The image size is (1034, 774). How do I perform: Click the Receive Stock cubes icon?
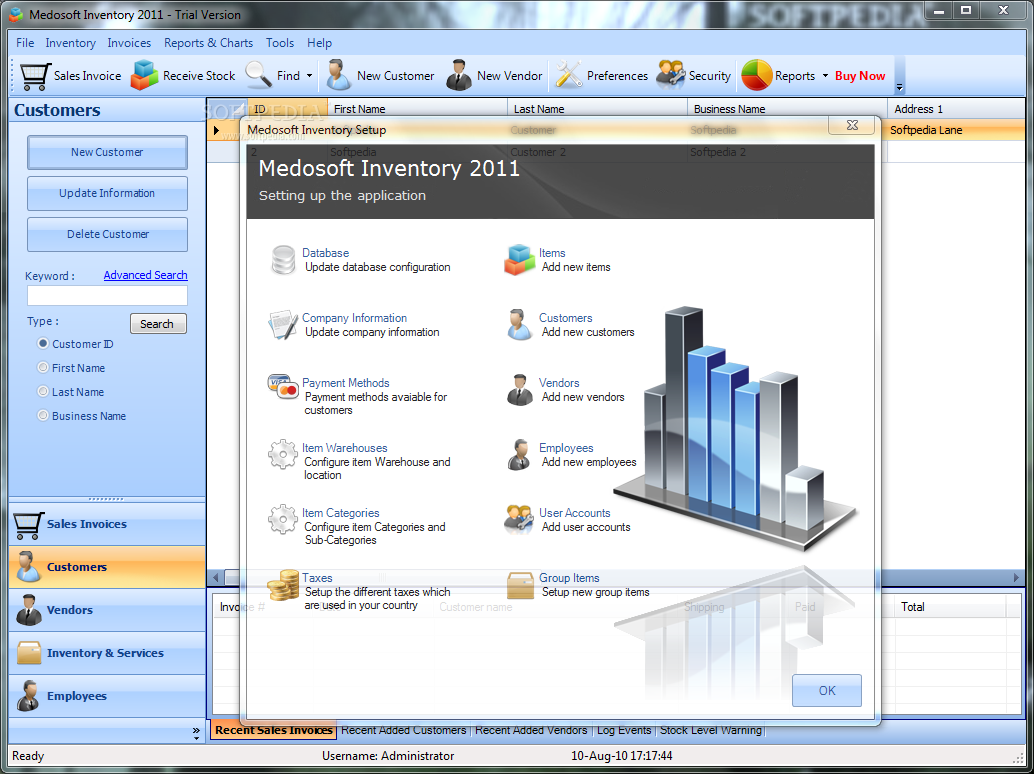(144, 75)
